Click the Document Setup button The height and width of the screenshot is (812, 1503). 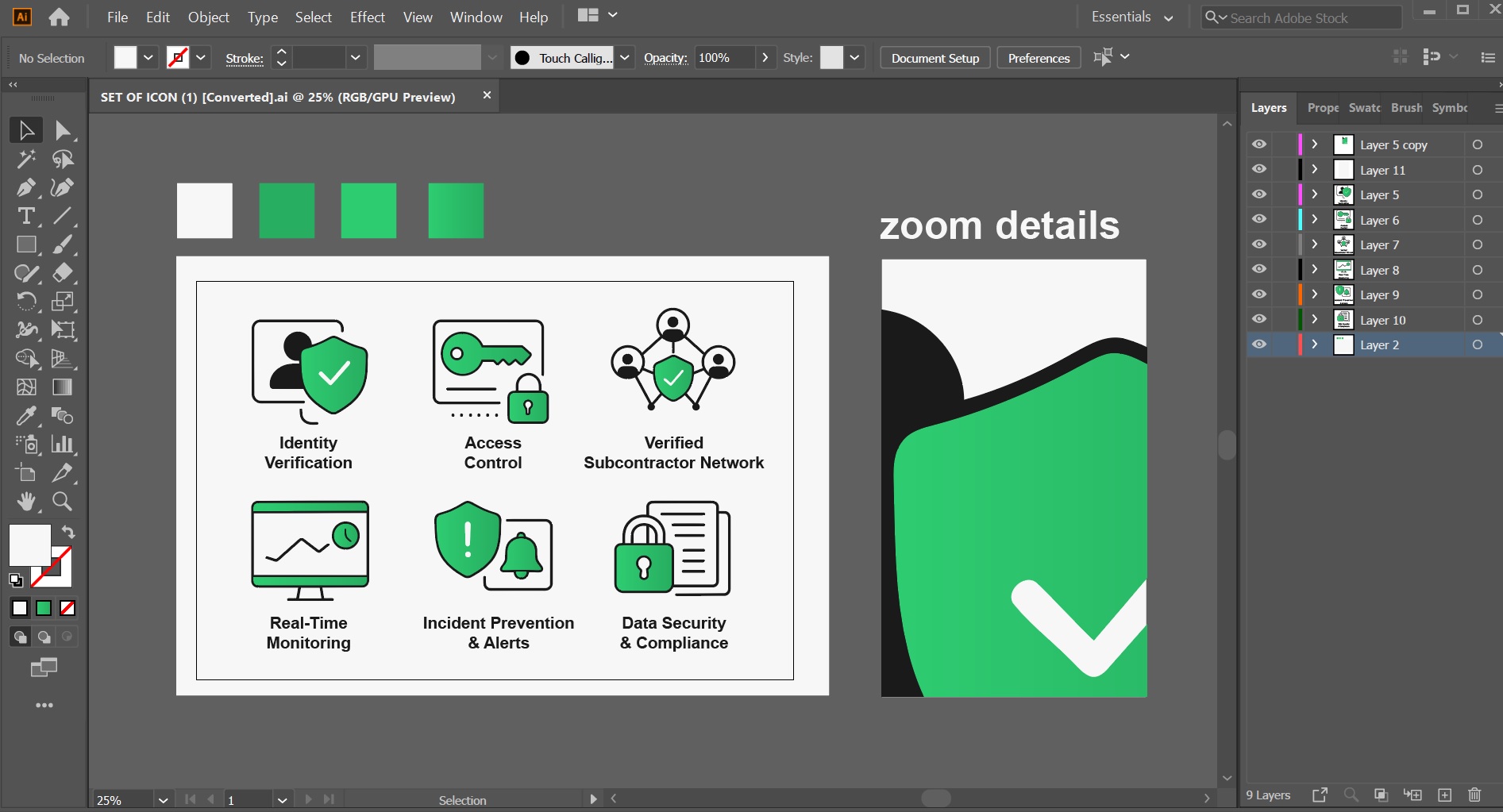[x=935, y=58]
